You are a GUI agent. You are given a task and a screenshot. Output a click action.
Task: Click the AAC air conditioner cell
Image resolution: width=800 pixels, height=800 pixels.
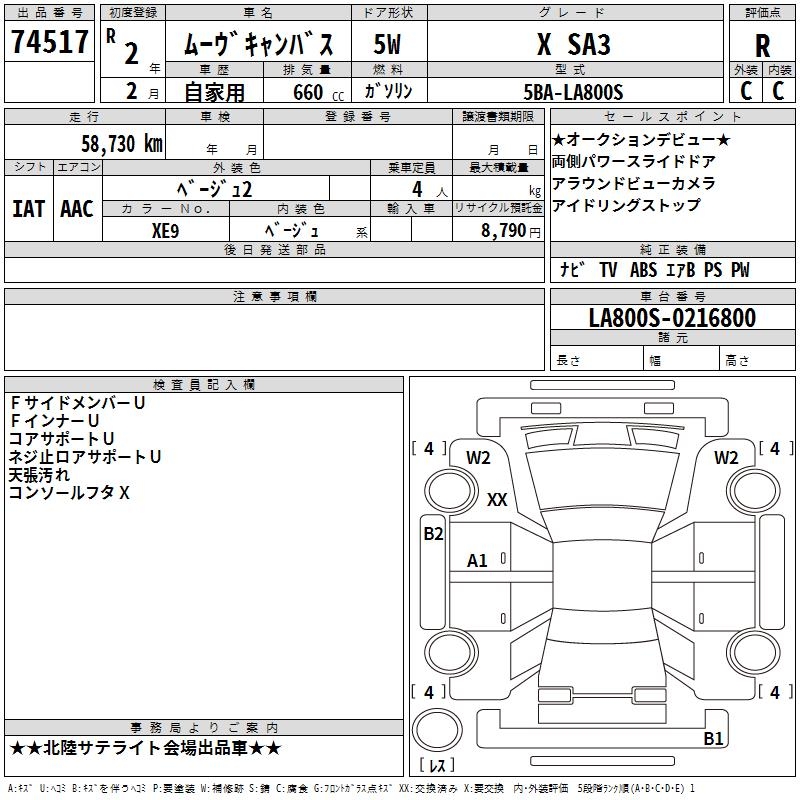(77, 208)
